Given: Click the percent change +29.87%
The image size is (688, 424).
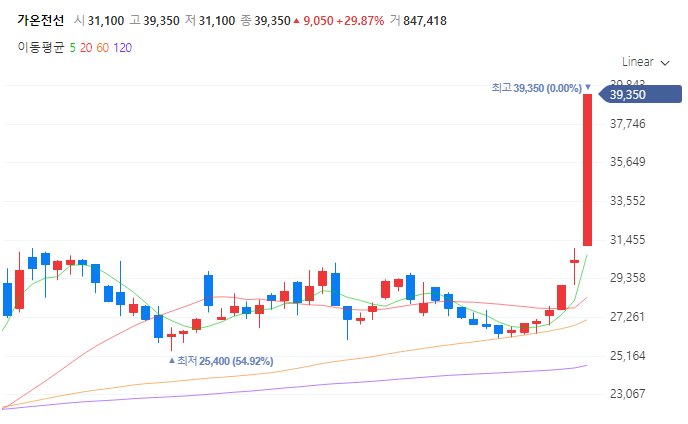Looking at the screenshot, I should tap(360, 21).
